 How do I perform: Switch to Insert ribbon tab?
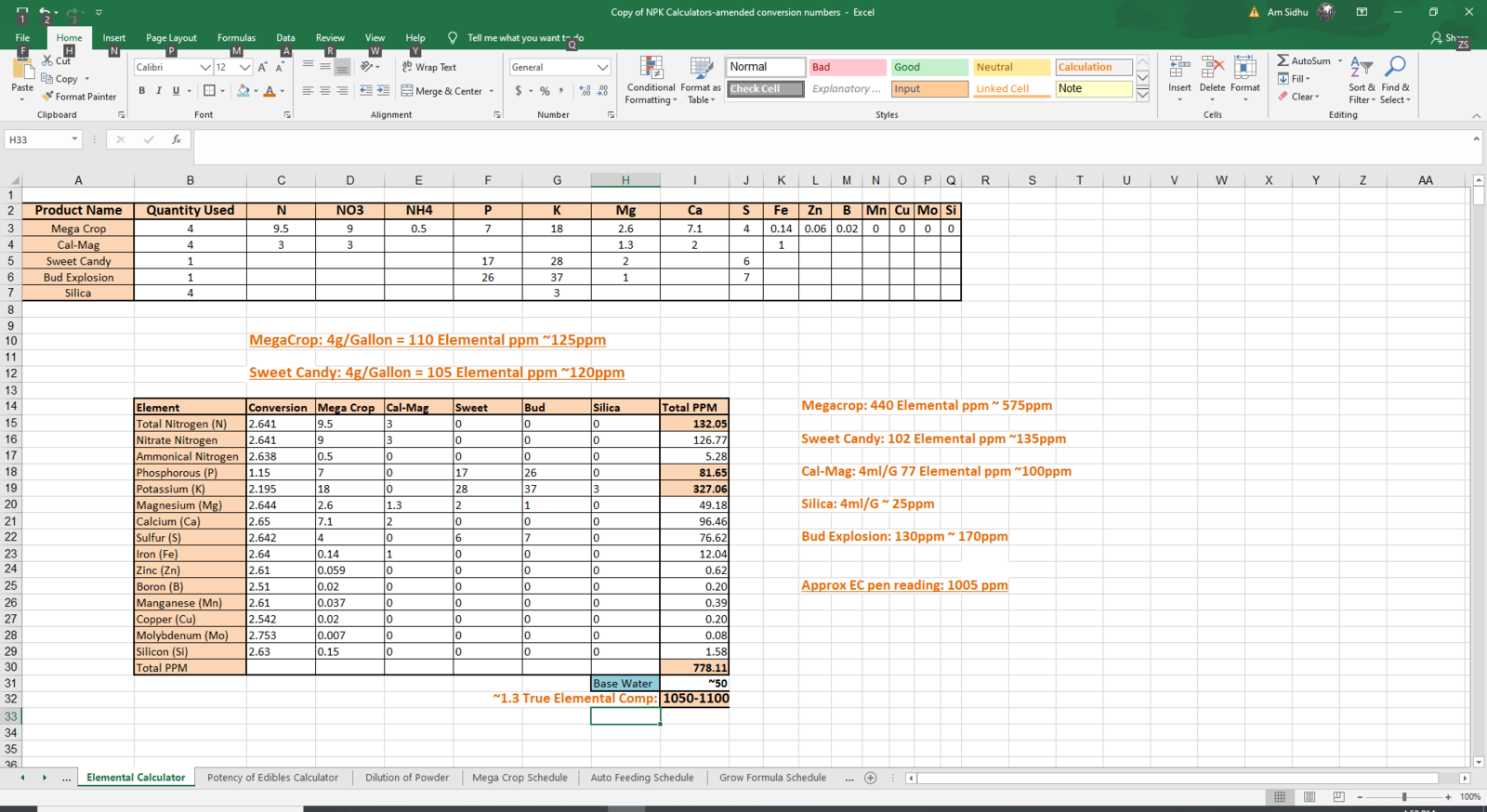[114, 38]
